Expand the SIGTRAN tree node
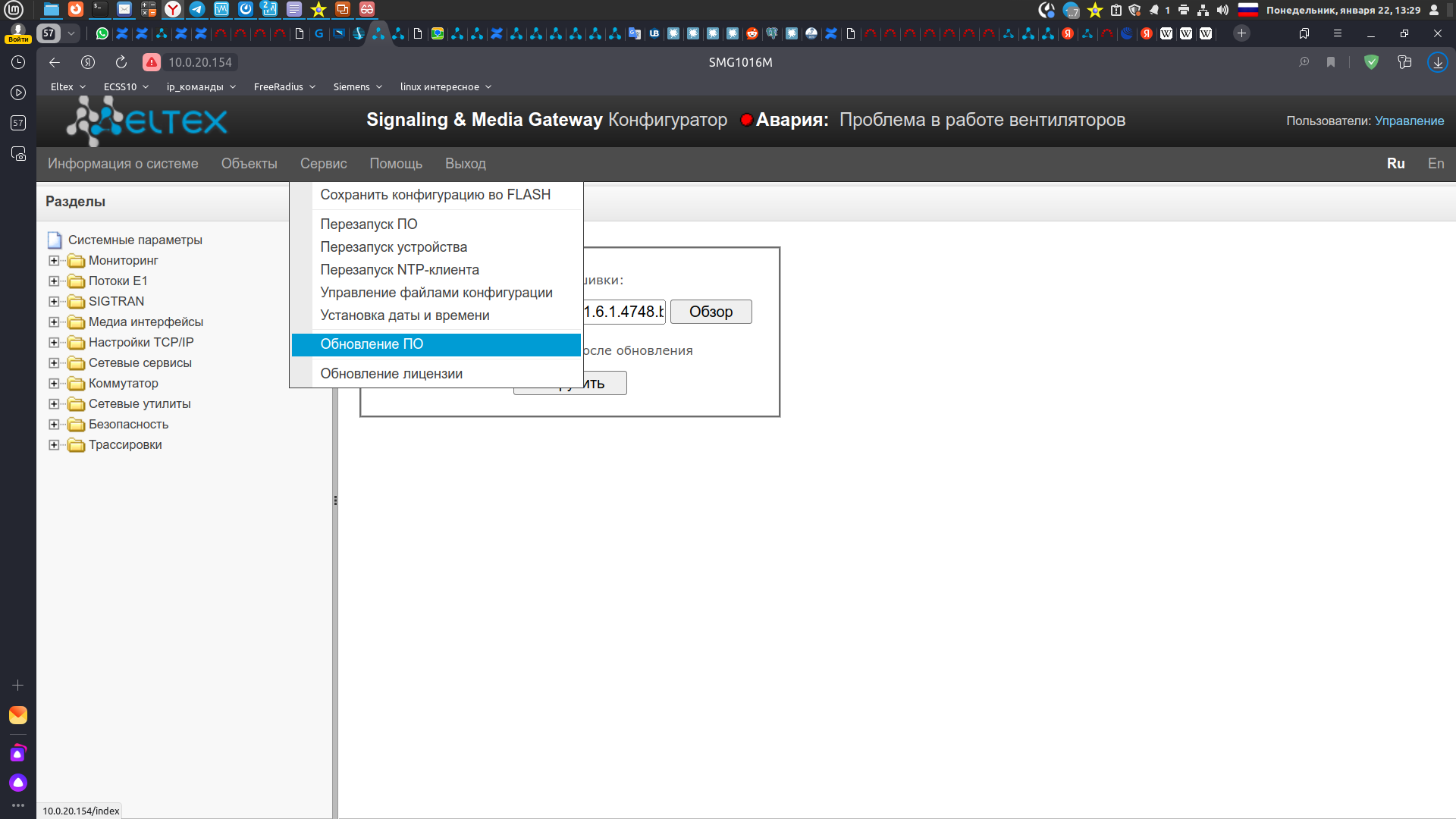The width and height of the screenshot is (1456, 819). (54, 302)
